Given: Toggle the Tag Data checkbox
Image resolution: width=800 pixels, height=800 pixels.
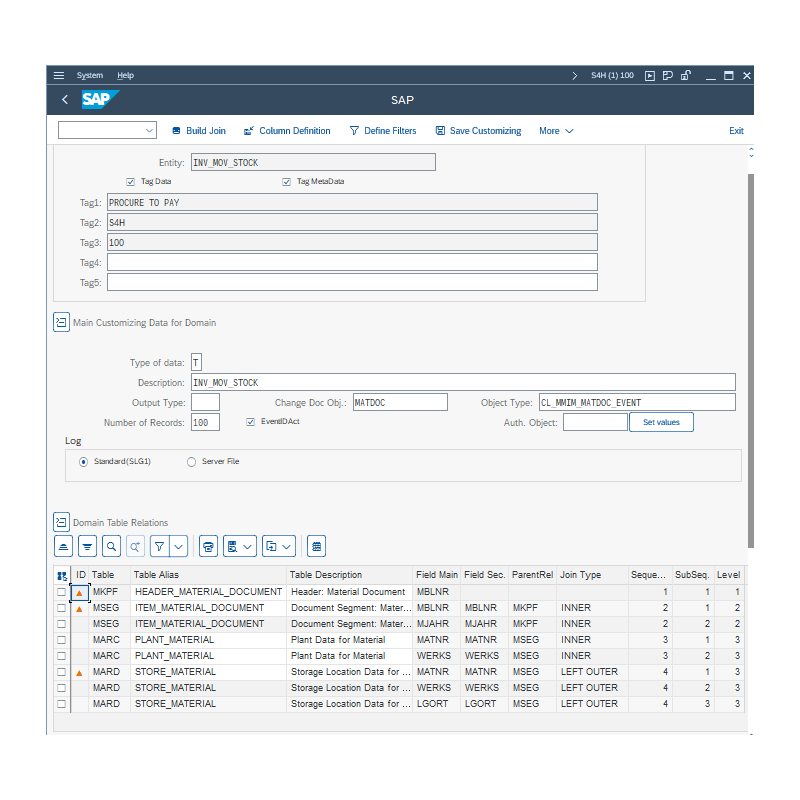Looking at the screenshot, I should 131,182.
